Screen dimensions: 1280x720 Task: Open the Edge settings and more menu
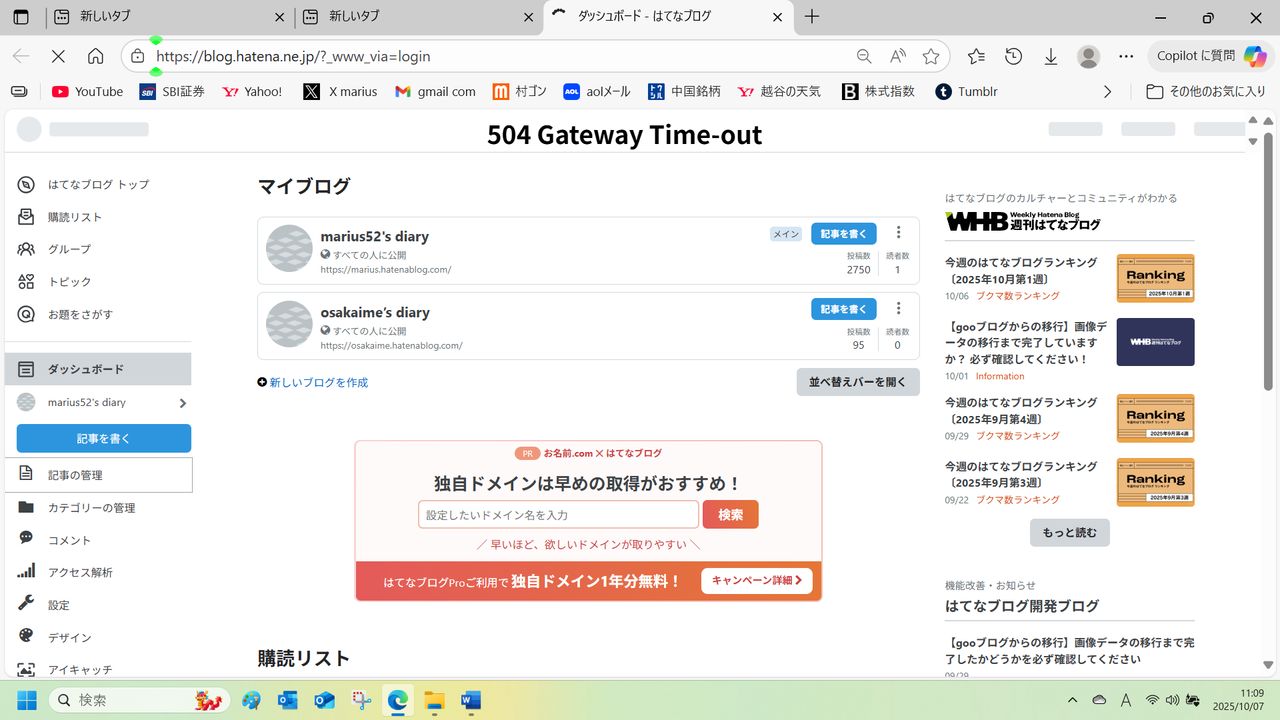1127,57
